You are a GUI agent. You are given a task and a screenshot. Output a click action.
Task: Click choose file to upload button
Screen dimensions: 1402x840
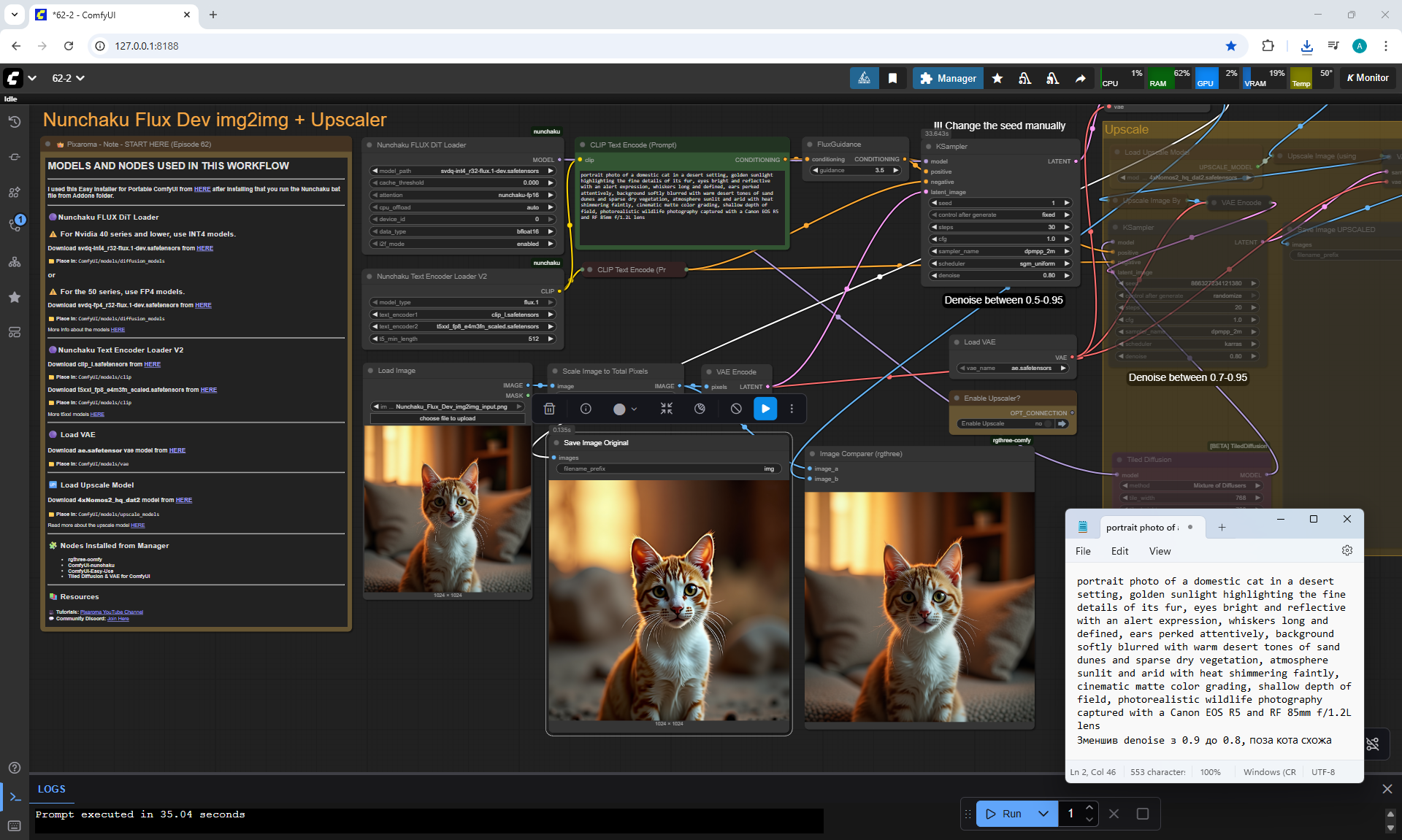448,418
